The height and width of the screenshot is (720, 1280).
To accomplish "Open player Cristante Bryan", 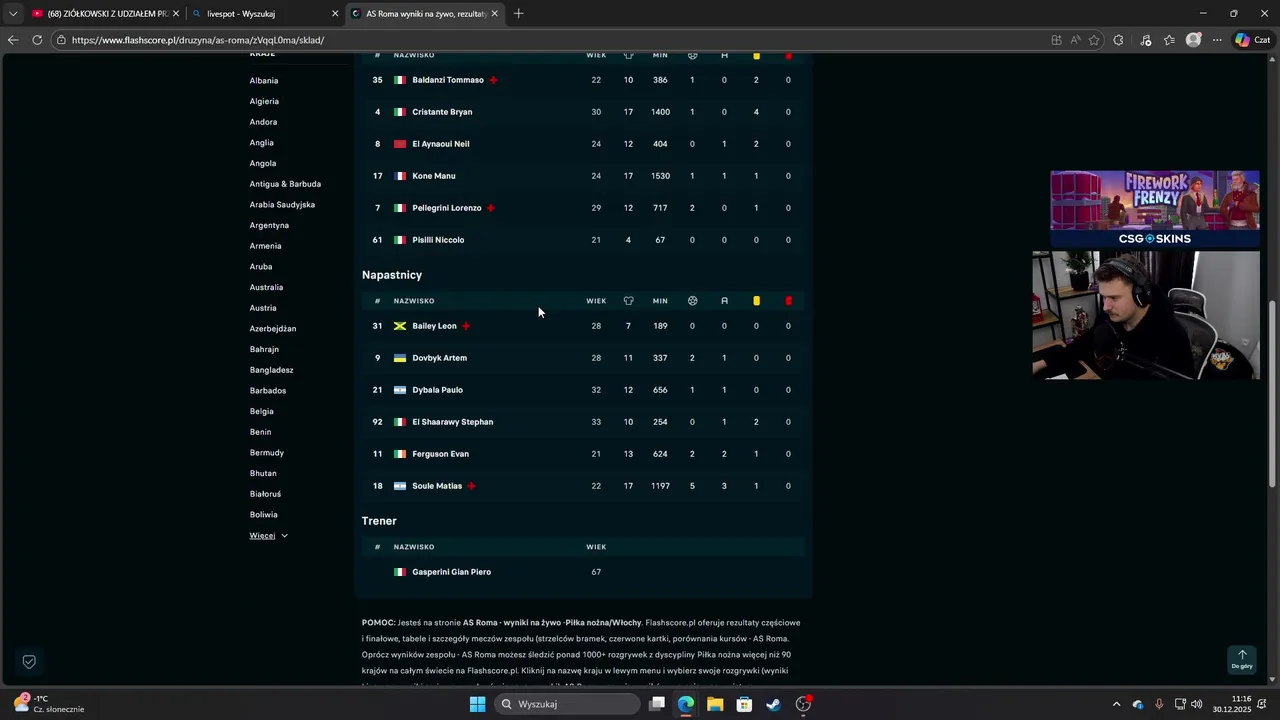I will click(x=442, y=112).
